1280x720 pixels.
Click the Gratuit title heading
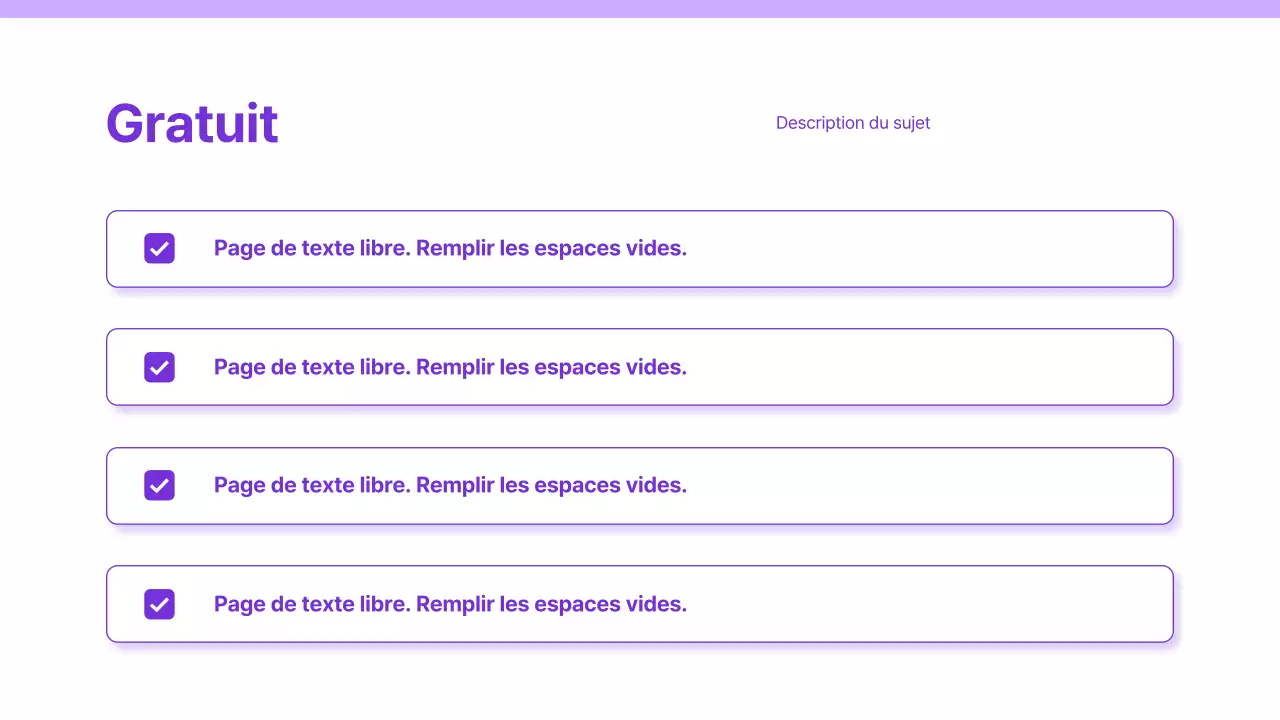(192, 123)
